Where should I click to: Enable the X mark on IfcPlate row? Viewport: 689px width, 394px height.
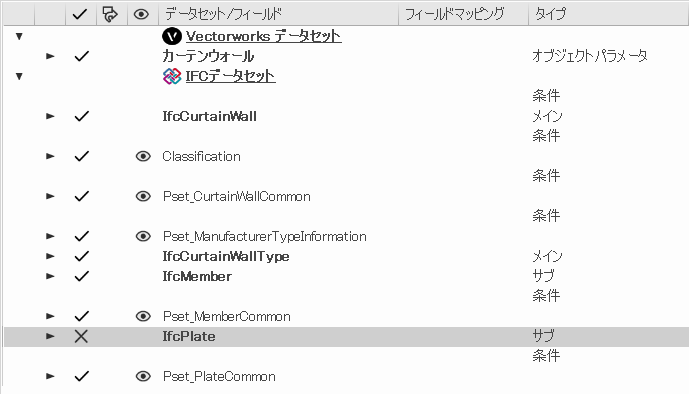point(81,336)
